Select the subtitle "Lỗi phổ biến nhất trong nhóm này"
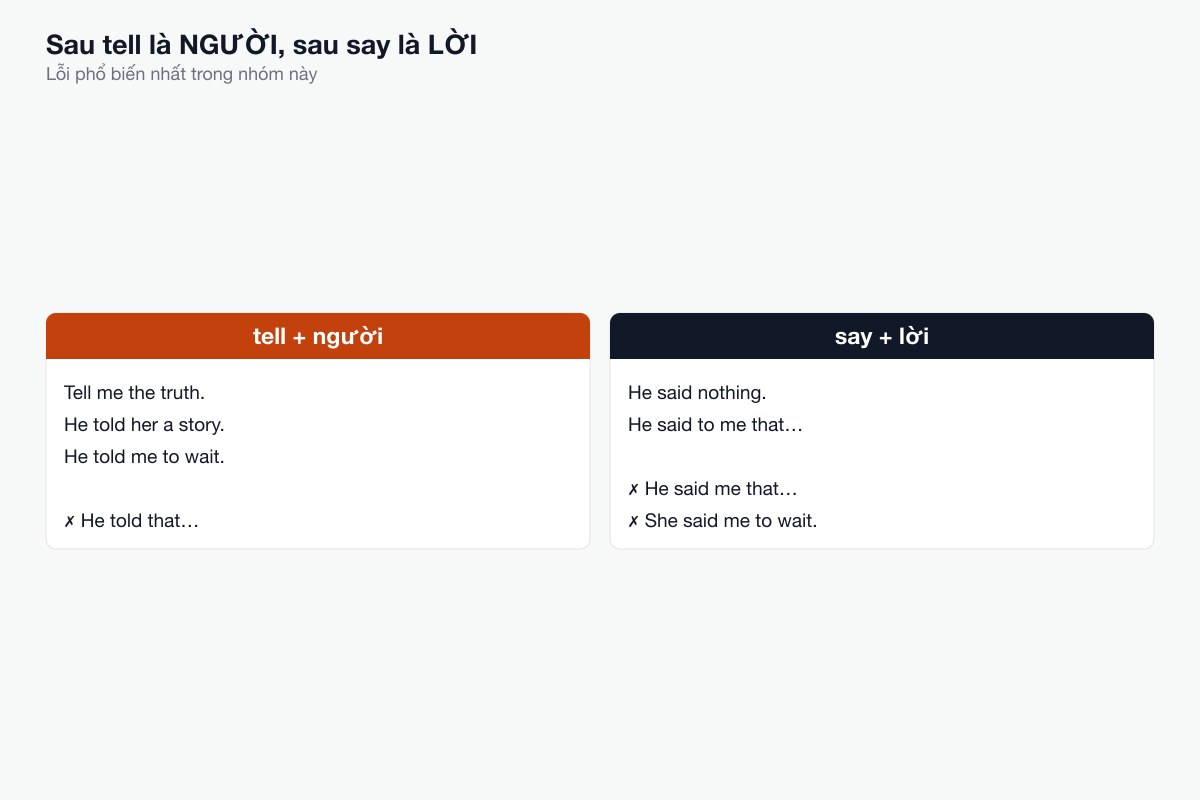Image resolution: width=1200 pixels, height=800 pixels. (181, 74)
